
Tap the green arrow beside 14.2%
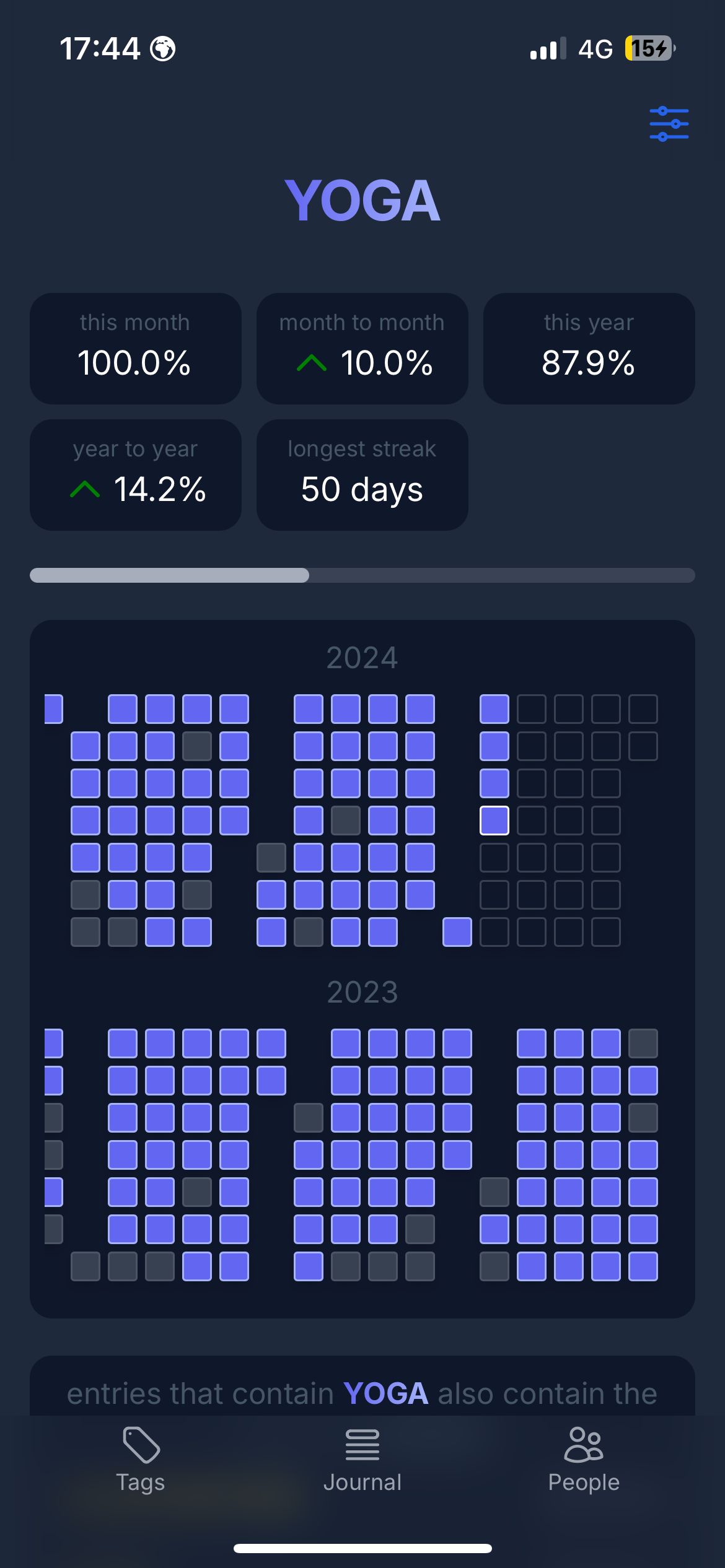(85, 489)
